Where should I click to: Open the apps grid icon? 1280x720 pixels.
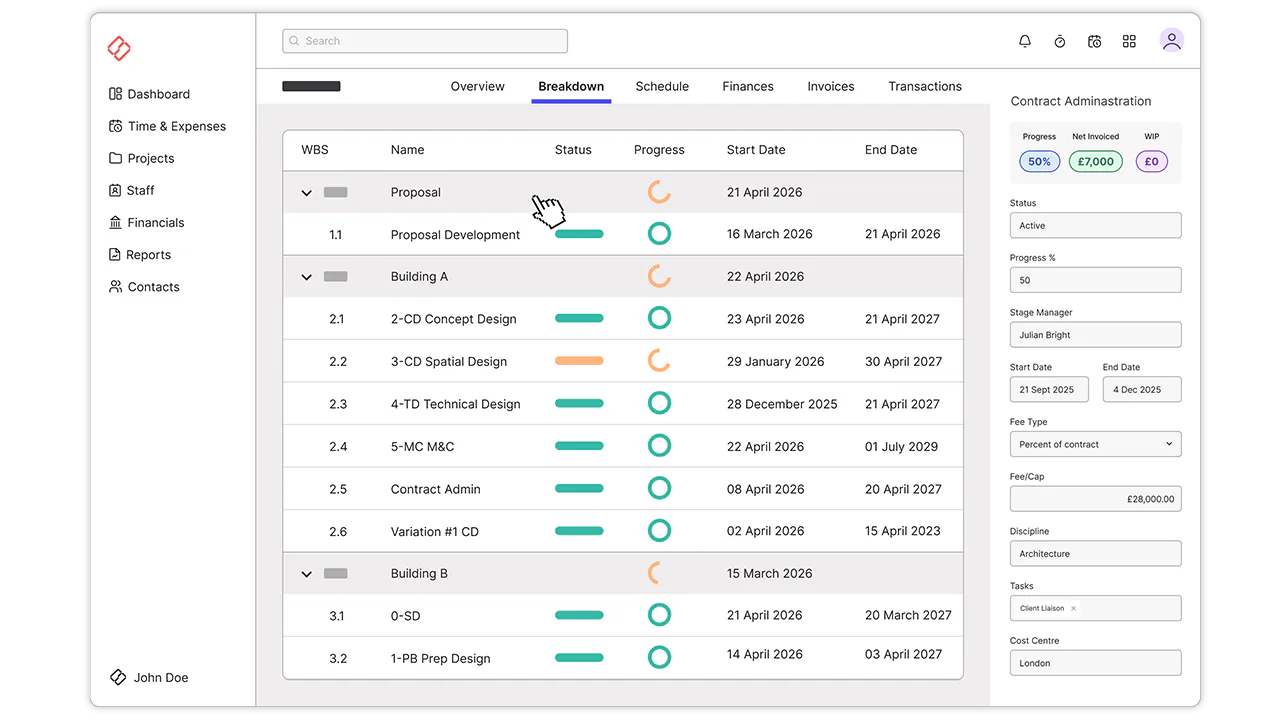(1129, 41)
